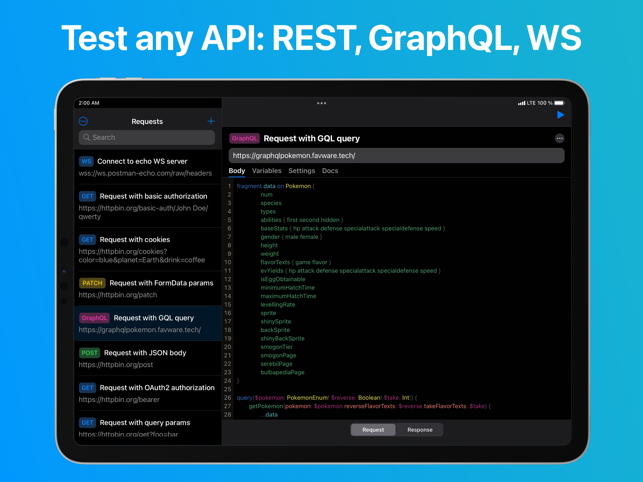The width and height of the screenshot is (643, 482).
Task: Open the Docs tab
Action: click(330, 171)
